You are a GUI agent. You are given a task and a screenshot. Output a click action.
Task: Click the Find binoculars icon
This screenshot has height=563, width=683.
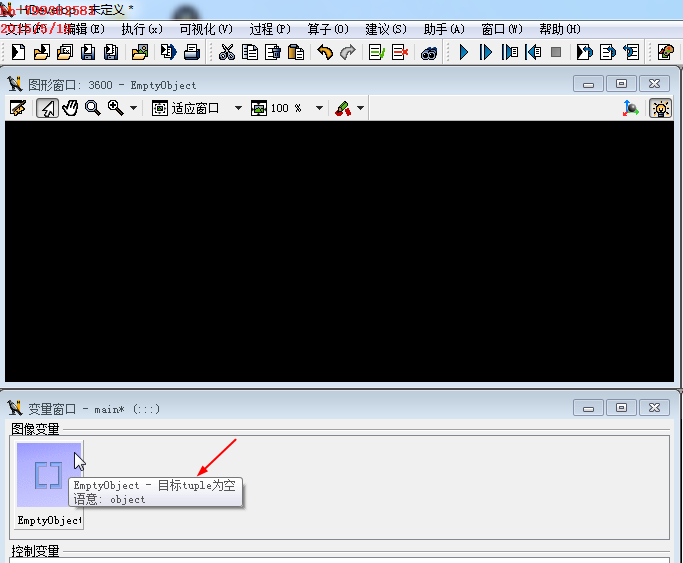[x=429, y=53]
